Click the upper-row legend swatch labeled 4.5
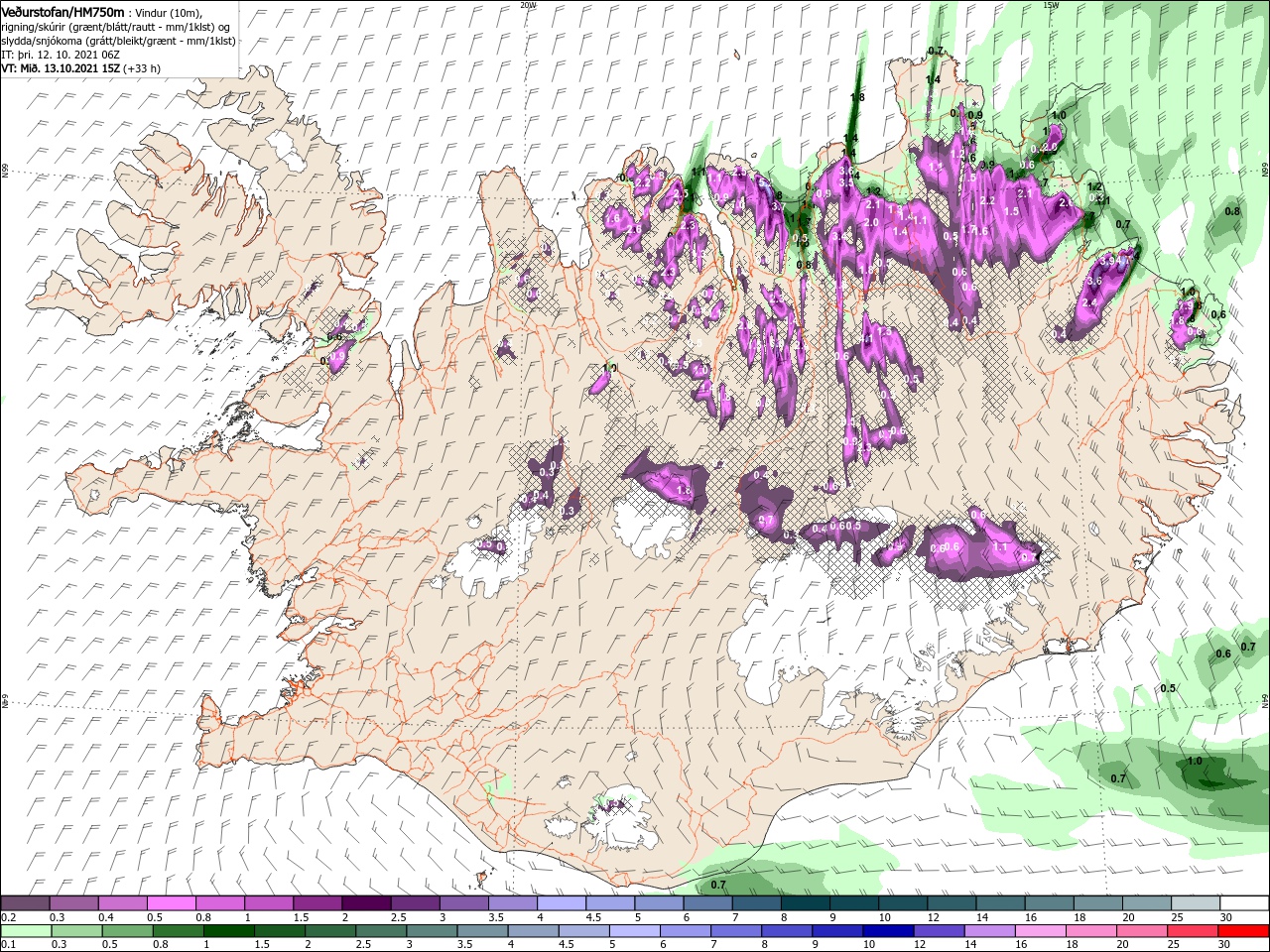This screenshot has width=1270, height=952. 610,903
